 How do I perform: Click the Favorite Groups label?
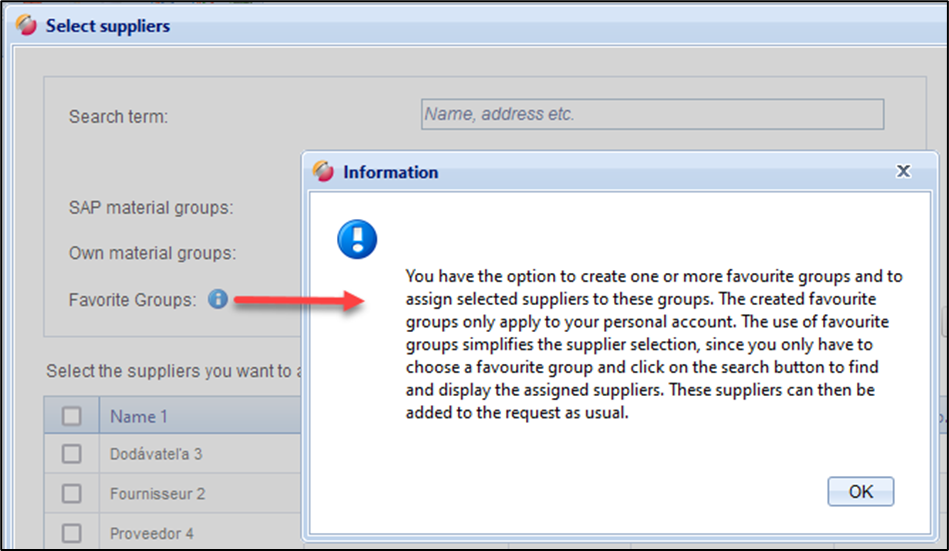[132, 300]
